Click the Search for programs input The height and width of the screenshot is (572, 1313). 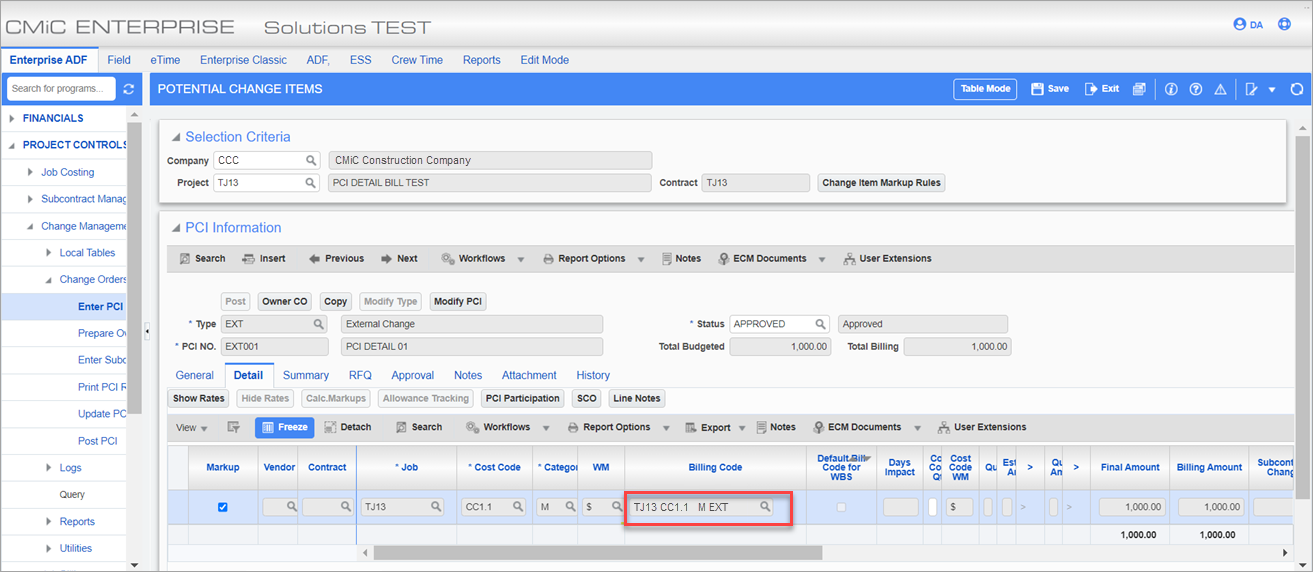62,89
